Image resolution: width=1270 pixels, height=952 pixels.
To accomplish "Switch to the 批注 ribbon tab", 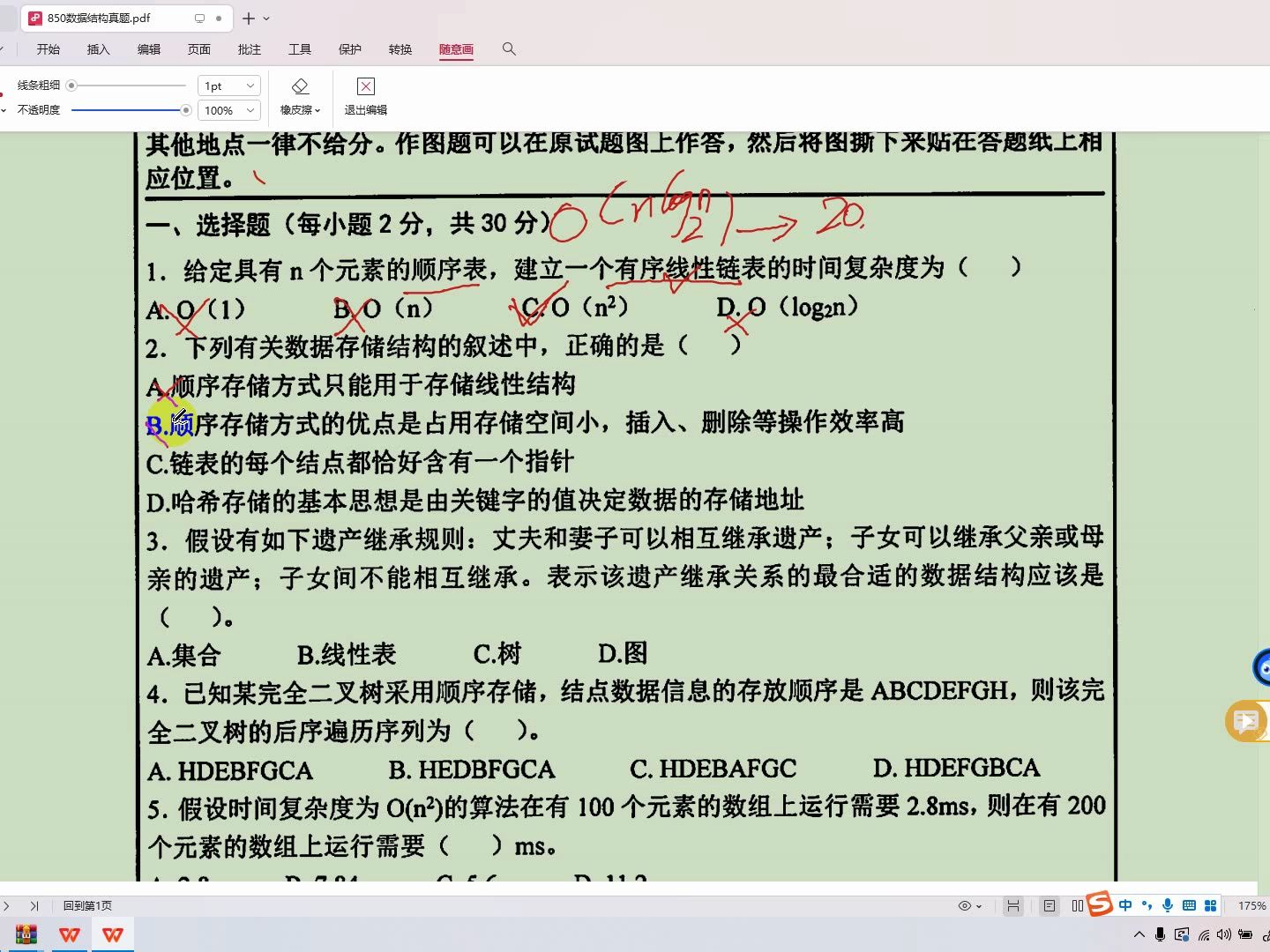I will coord(250,49).
